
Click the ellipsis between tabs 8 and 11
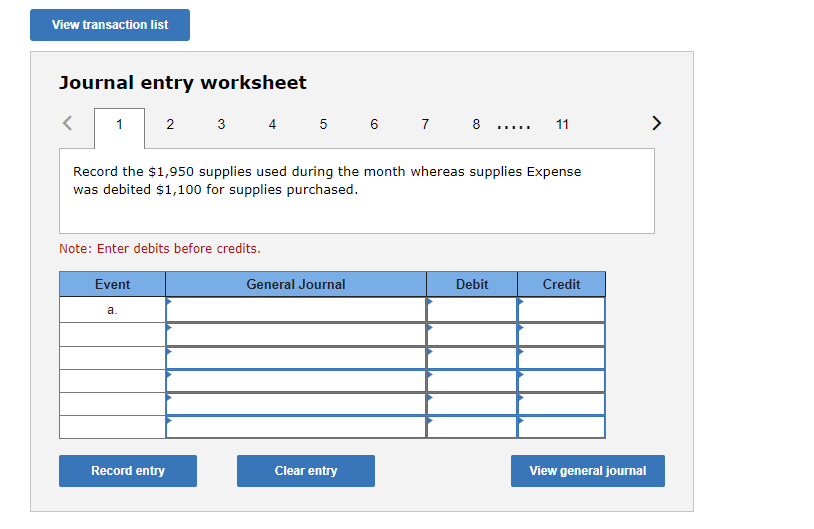point(513,127)
